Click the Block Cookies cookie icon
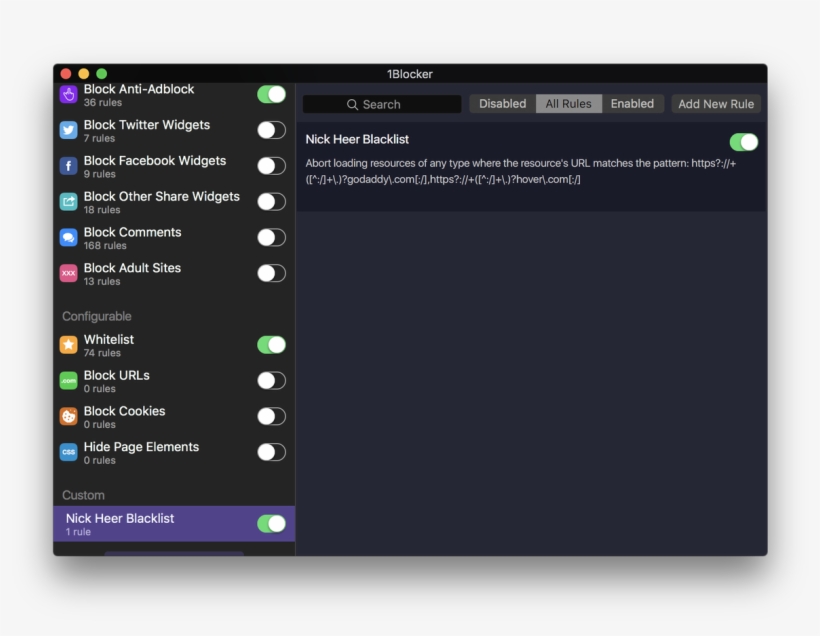820x636 pixels. 69,416
